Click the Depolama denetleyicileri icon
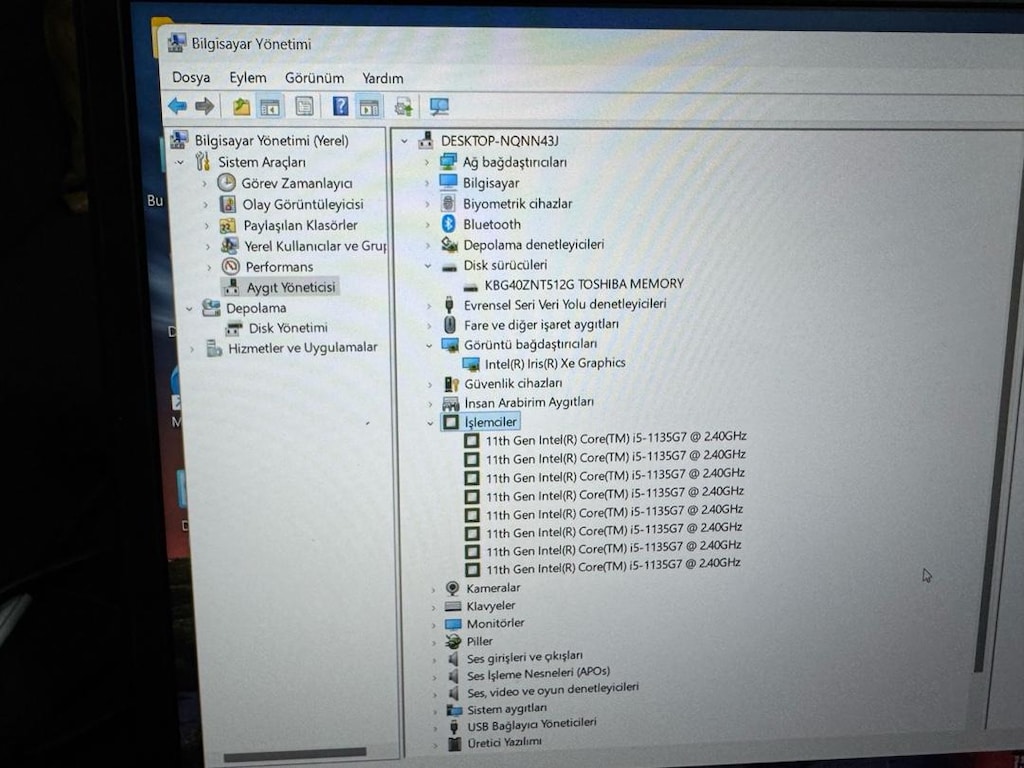Viewport: 1024px width, 768px height. [449, 244]
